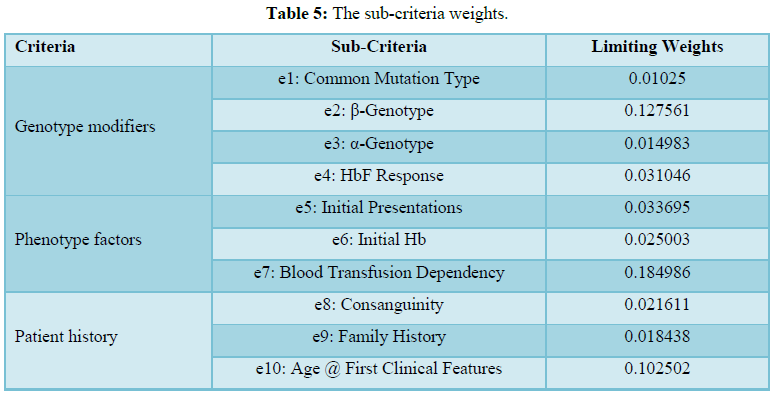Select the e2: β-Genotype cell
The height and width of the screenshot is (400, 775).
378,112
